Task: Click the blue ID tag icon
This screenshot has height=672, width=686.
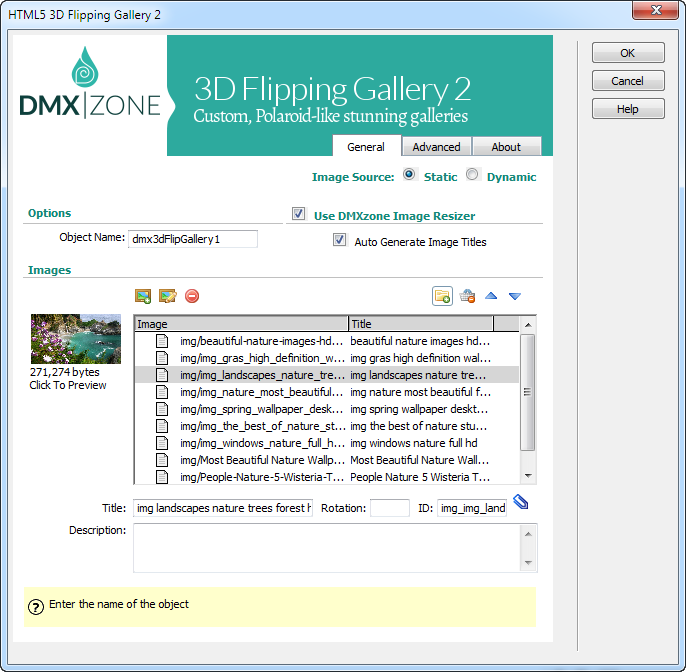Action: click(x=521, y=502)
